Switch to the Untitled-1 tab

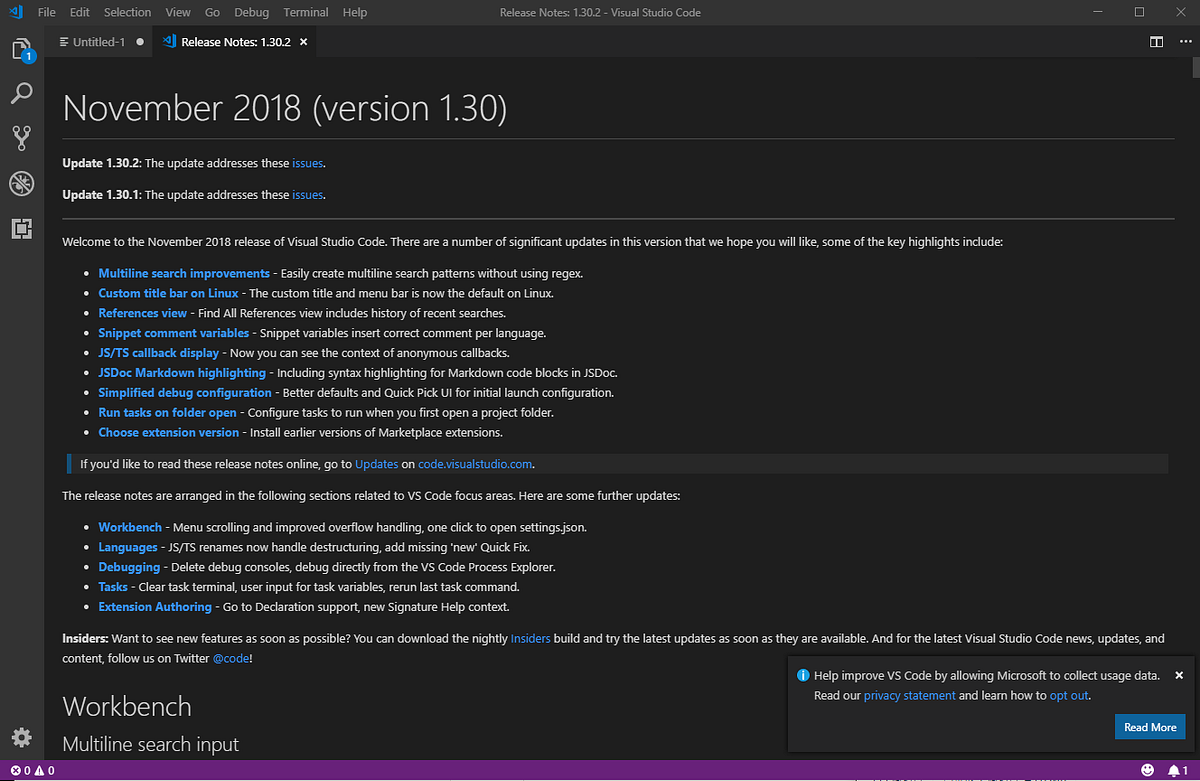click(100, 42)
